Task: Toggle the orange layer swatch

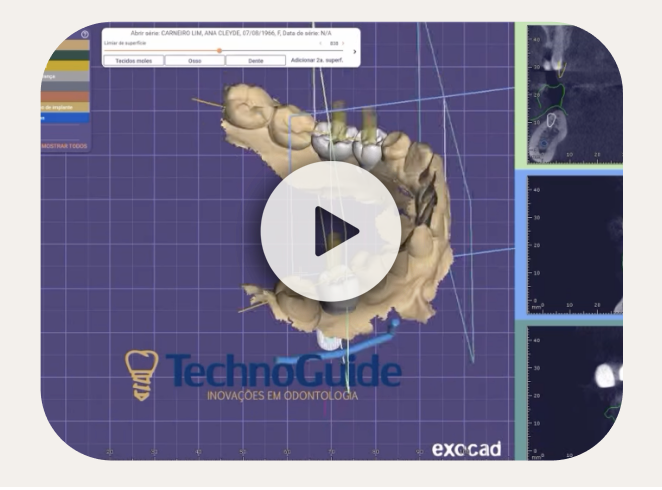Action: 65,97
